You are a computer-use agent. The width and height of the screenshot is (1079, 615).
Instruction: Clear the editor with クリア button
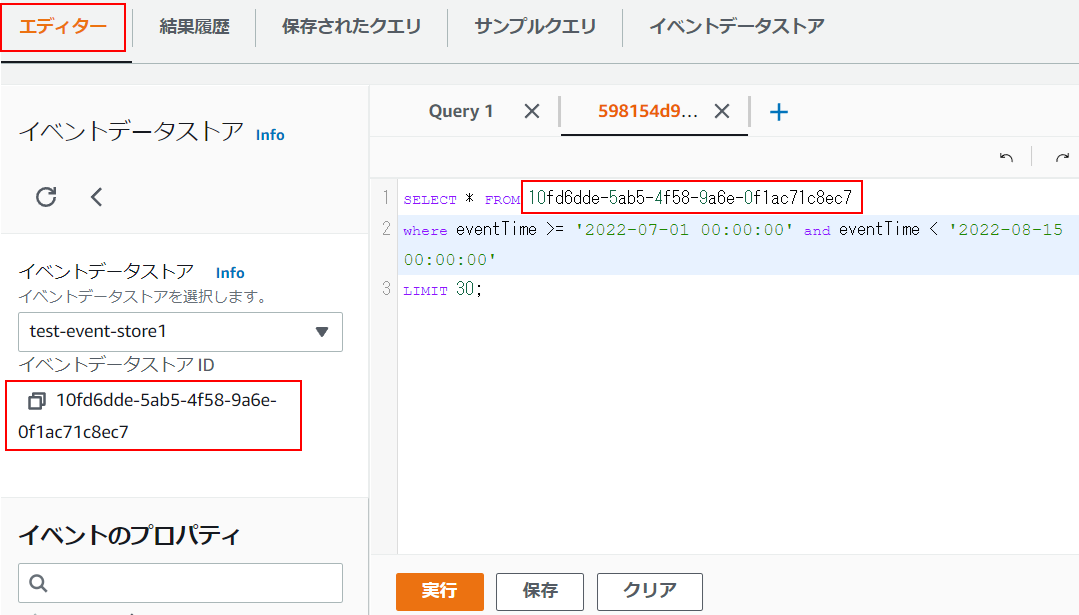click(x=649, y=590)
